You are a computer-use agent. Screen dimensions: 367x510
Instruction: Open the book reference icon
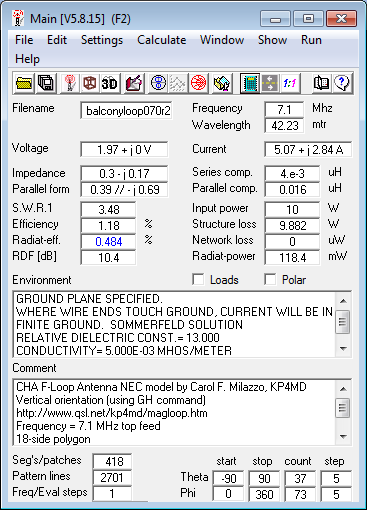321,83
